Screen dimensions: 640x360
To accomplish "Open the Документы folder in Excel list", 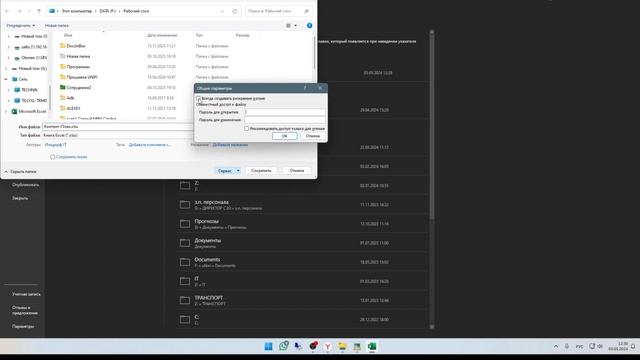I will [x=302, y=243].
